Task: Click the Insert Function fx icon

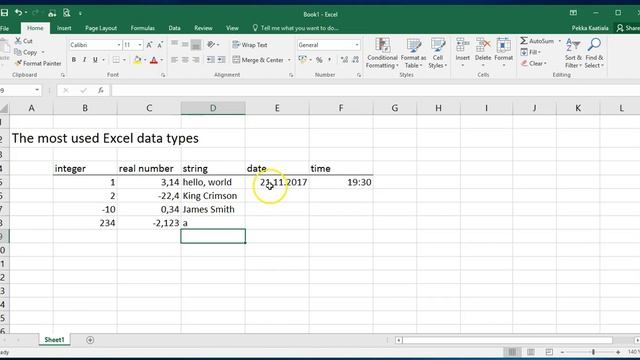Action: point(100,90)
